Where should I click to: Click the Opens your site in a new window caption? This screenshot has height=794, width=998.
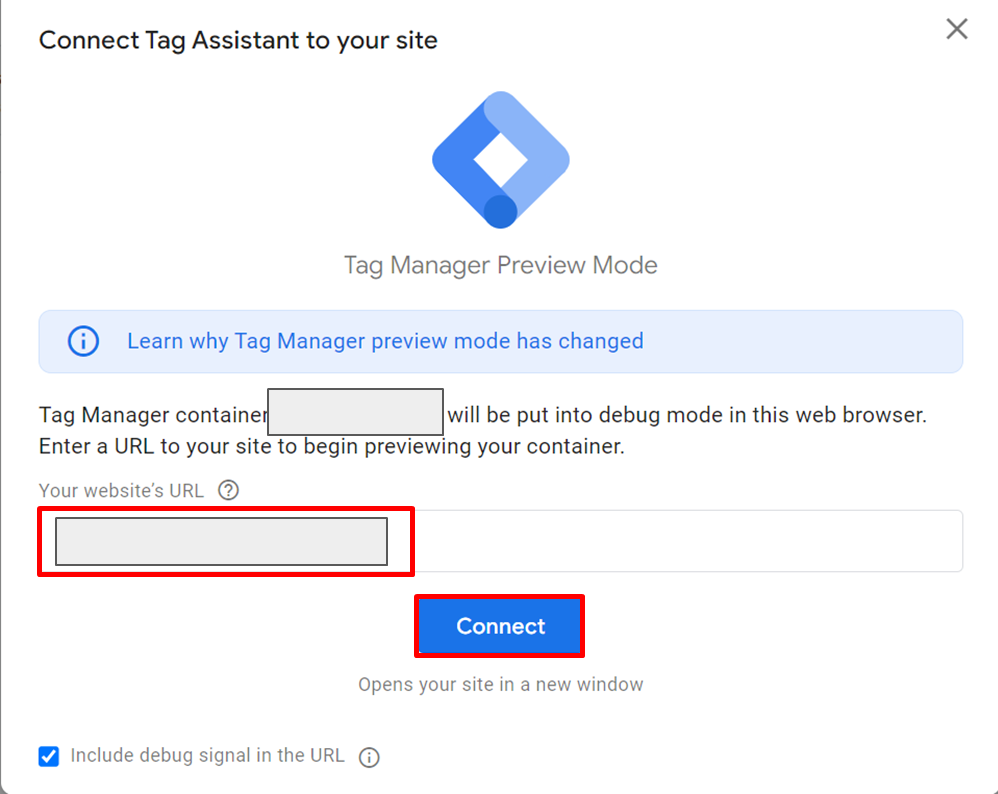(500, 684)
